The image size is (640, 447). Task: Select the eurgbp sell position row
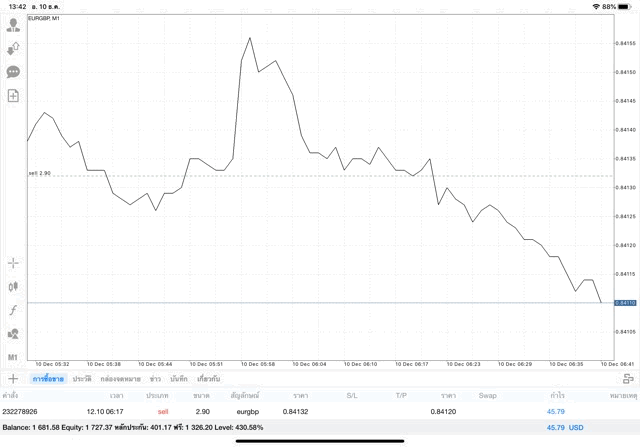pyautogui.click(x=300, y=411)
